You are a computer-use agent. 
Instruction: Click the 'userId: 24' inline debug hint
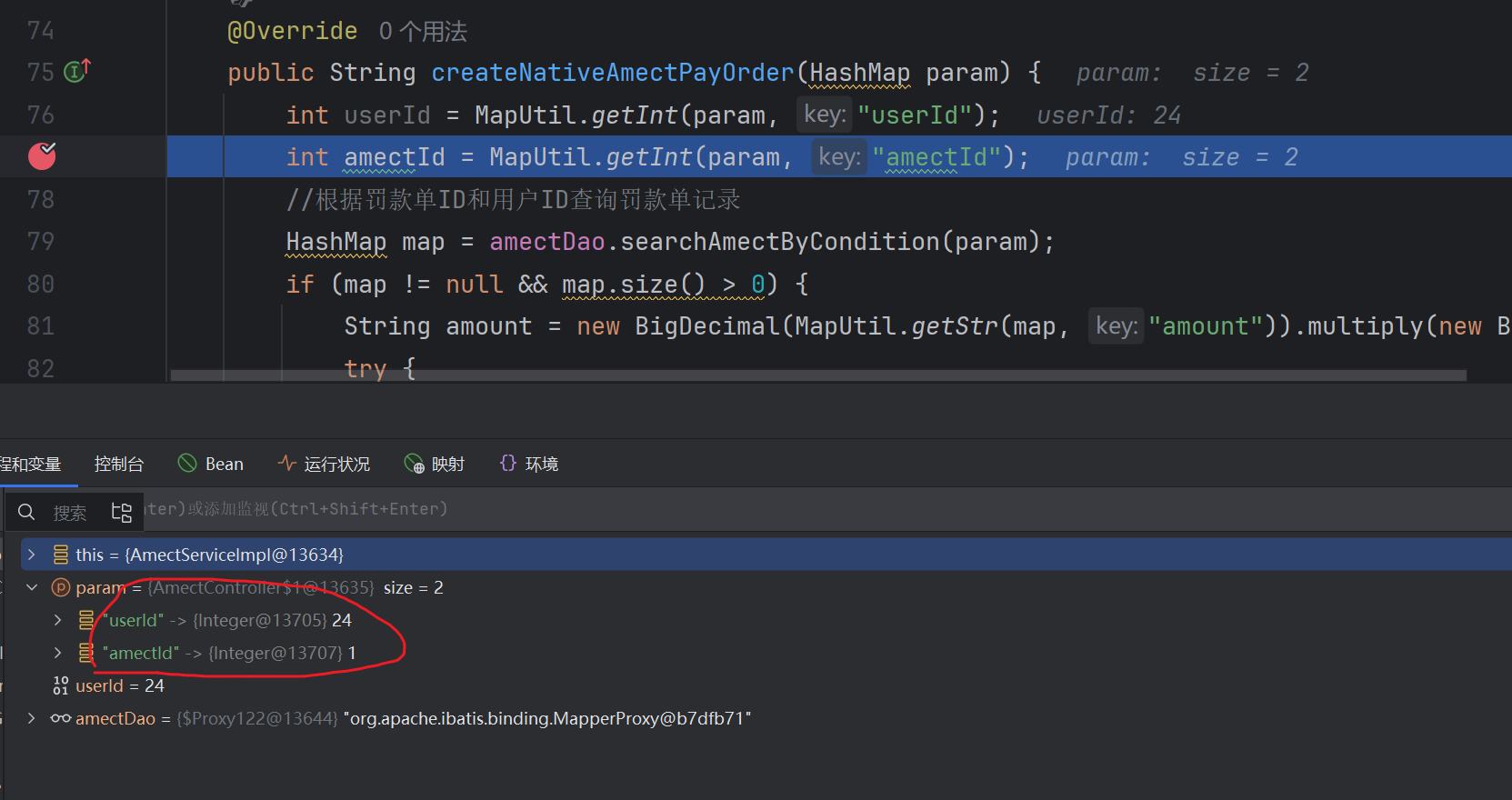pos(1108,115)
